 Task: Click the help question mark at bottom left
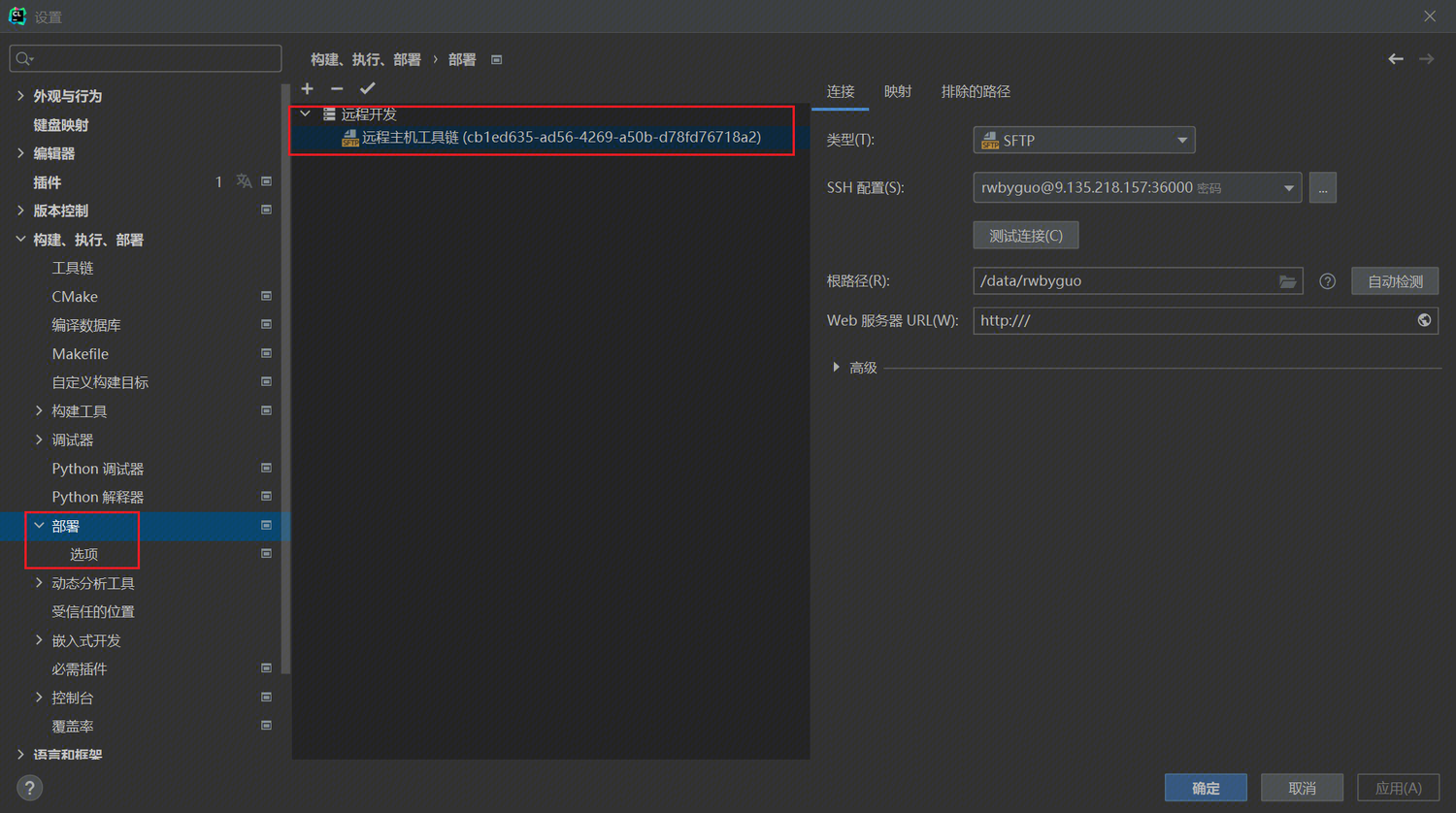[29, 788]
